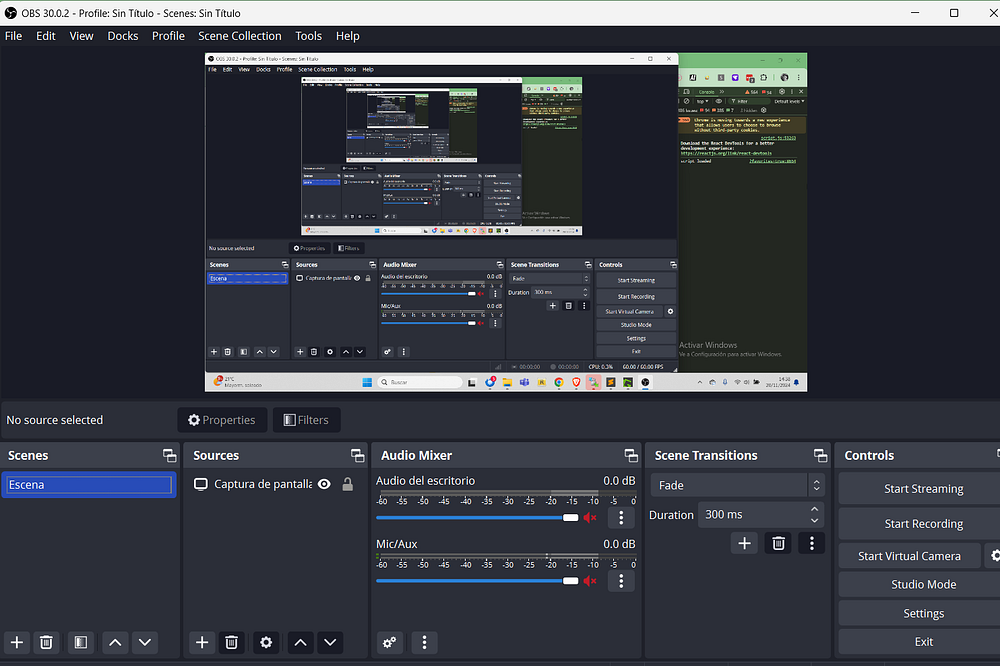Undock the Scenes panel
This screenshot has width=1000, height=666.
[169, 455]
